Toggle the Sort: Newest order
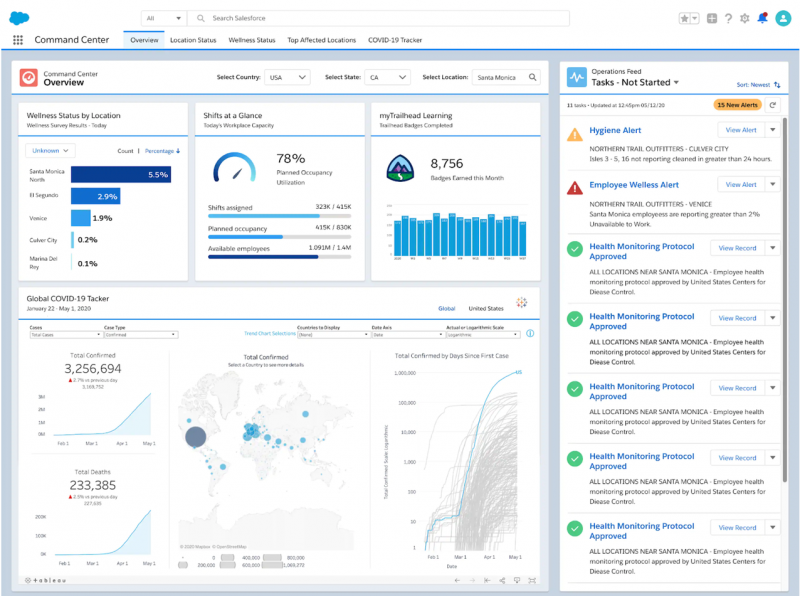800x596 pixels. (x=760, y=85)
